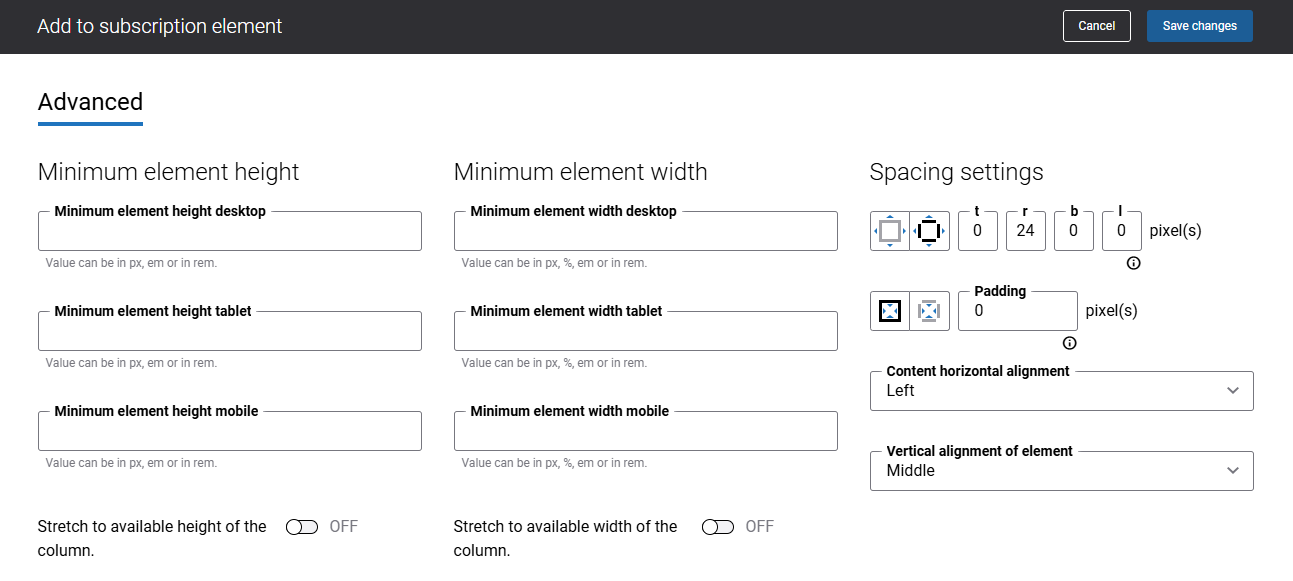Click the Cancel button
This screenshot has height=581, width=1293.
tap(1097, 26)
